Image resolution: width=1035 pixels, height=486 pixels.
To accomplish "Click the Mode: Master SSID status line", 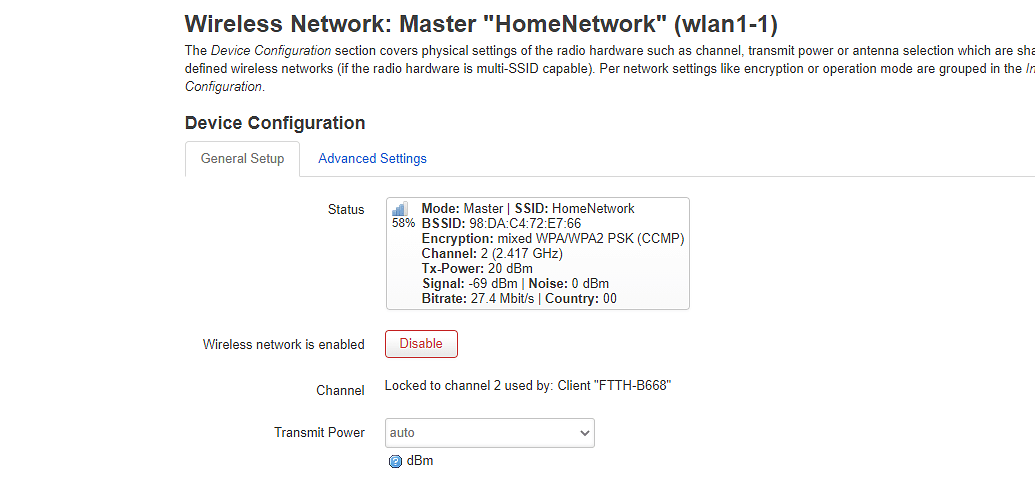I will pyautogui.click(x=528, y=209).
